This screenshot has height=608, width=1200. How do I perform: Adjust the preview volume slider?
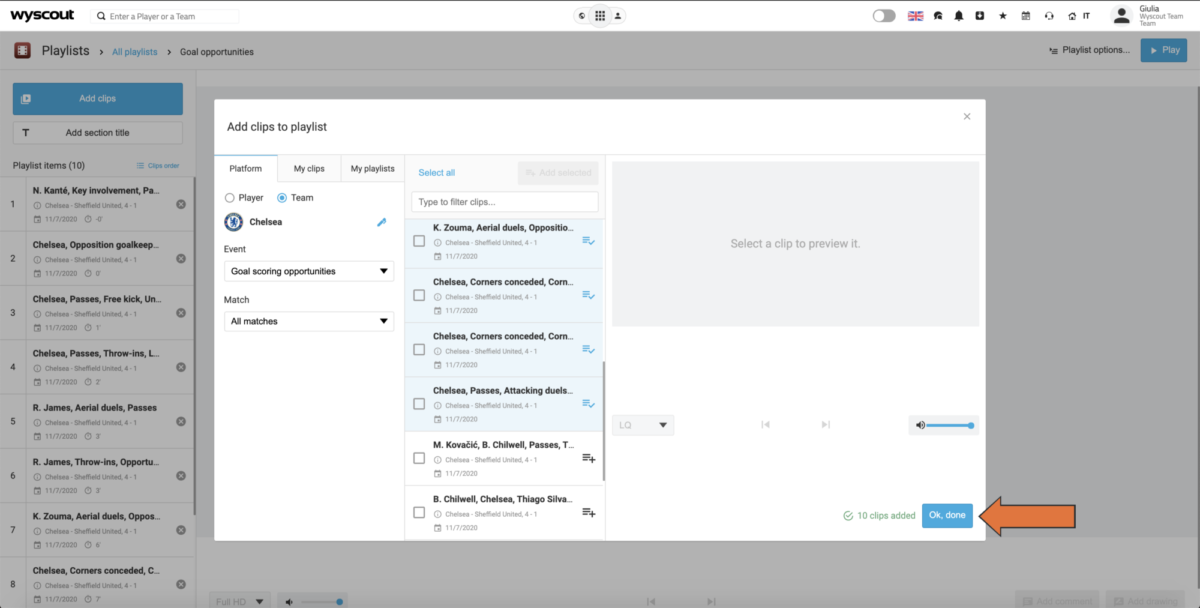click(949, 425)
